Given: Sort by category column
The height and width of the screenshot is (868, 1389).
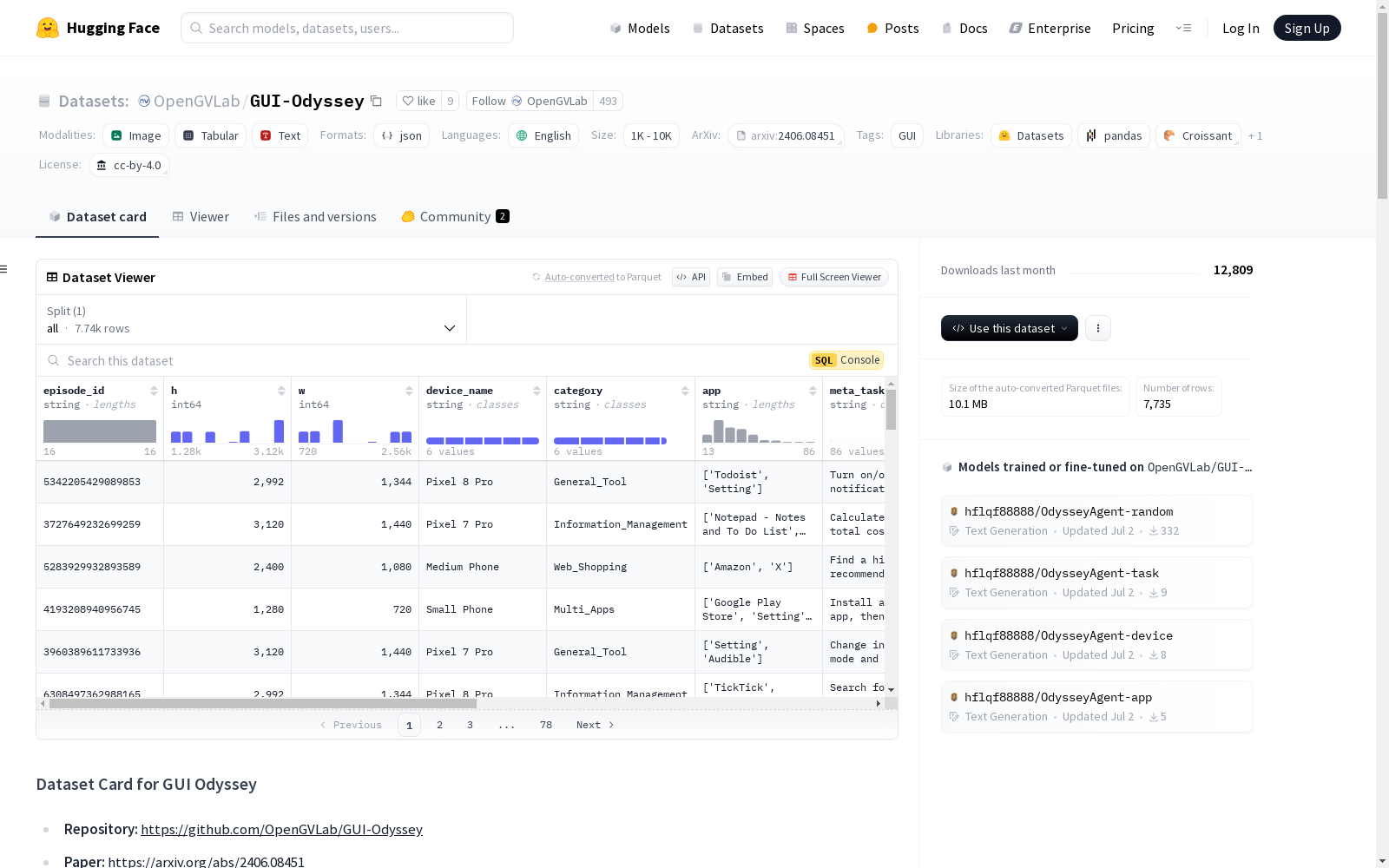Looking at the screenshot, I should 685,391.
